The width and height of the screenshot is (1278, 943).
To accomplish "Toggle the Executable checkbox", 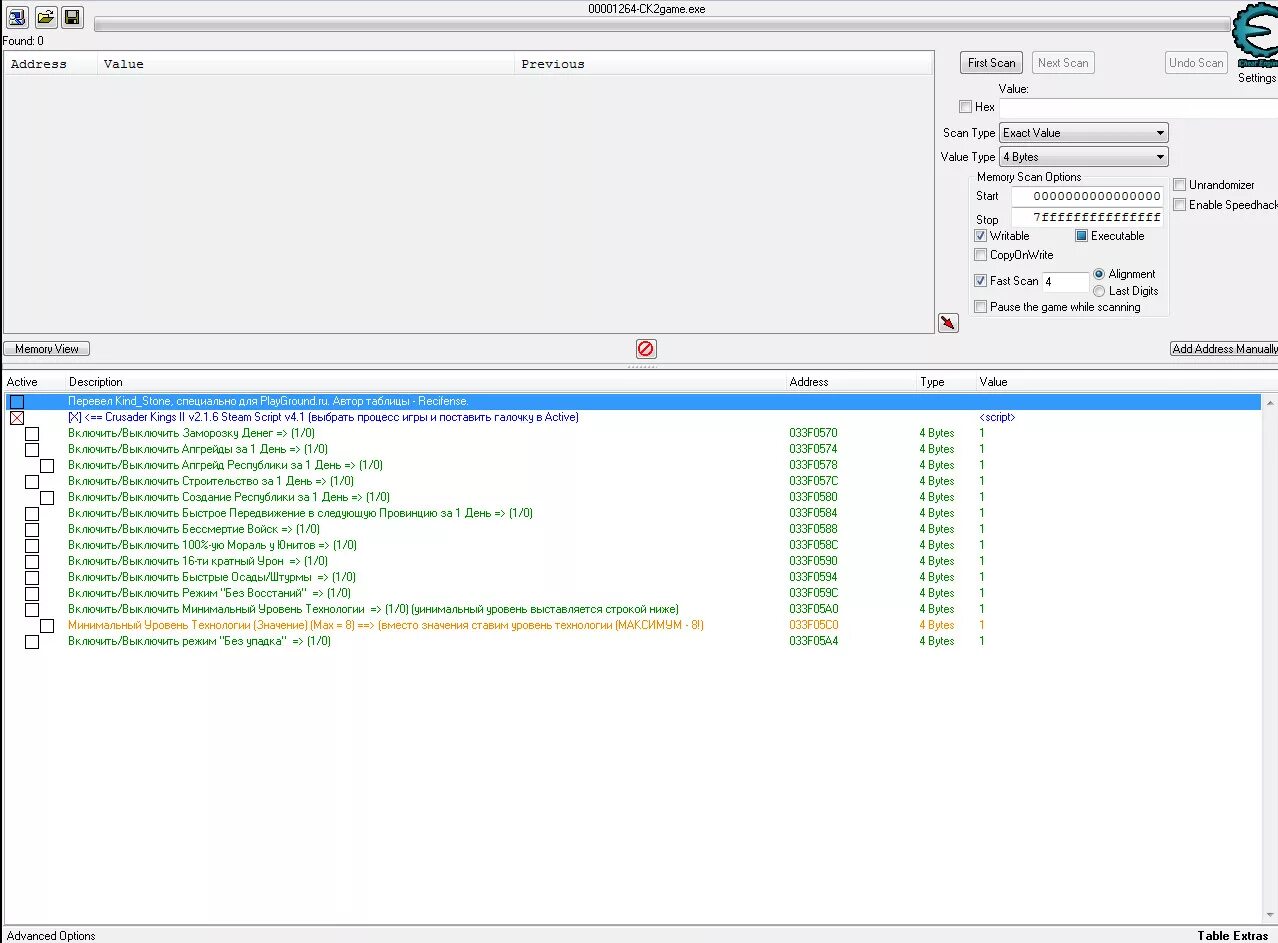I will 1081,236.
